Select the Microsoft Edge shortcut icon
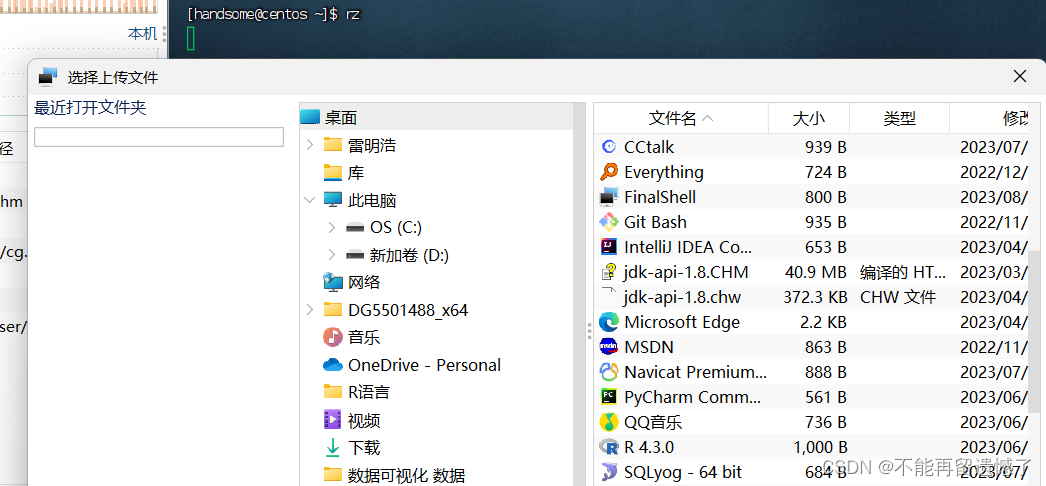The image size is (1046, 486). pyautogui.click(x=608, y=322)
